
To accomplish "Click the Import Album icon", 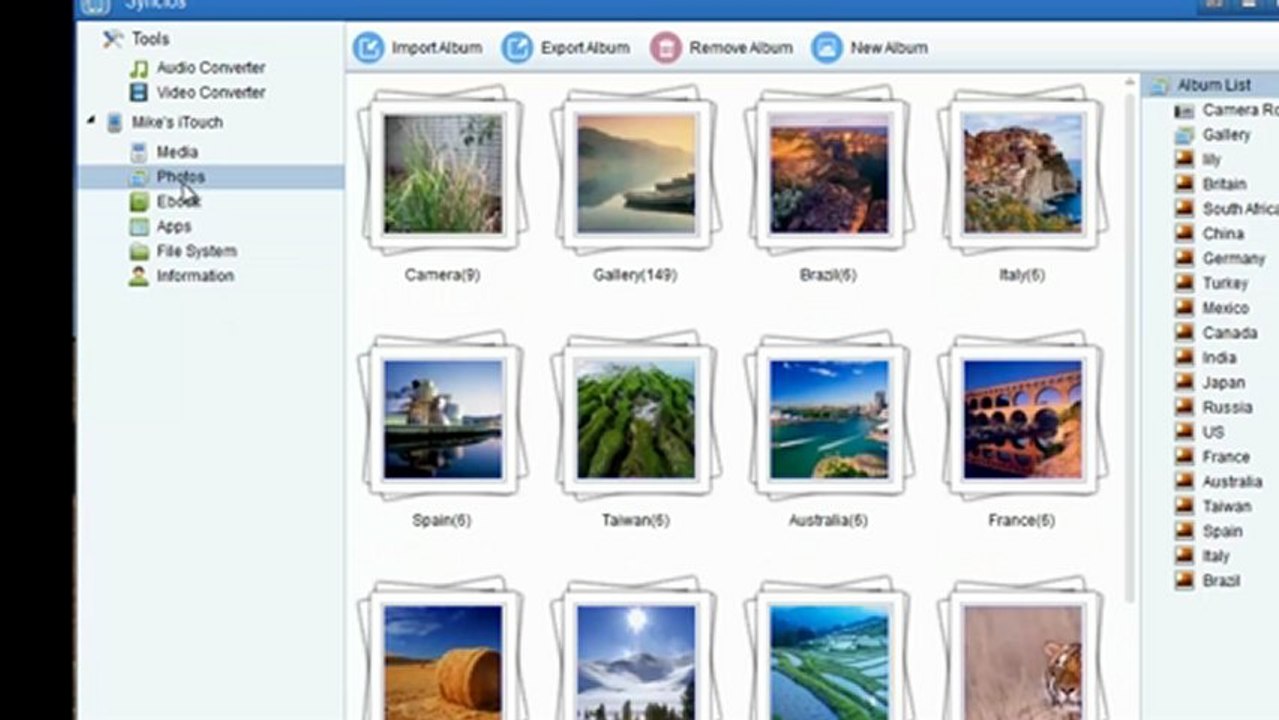I will coord(368,47).
